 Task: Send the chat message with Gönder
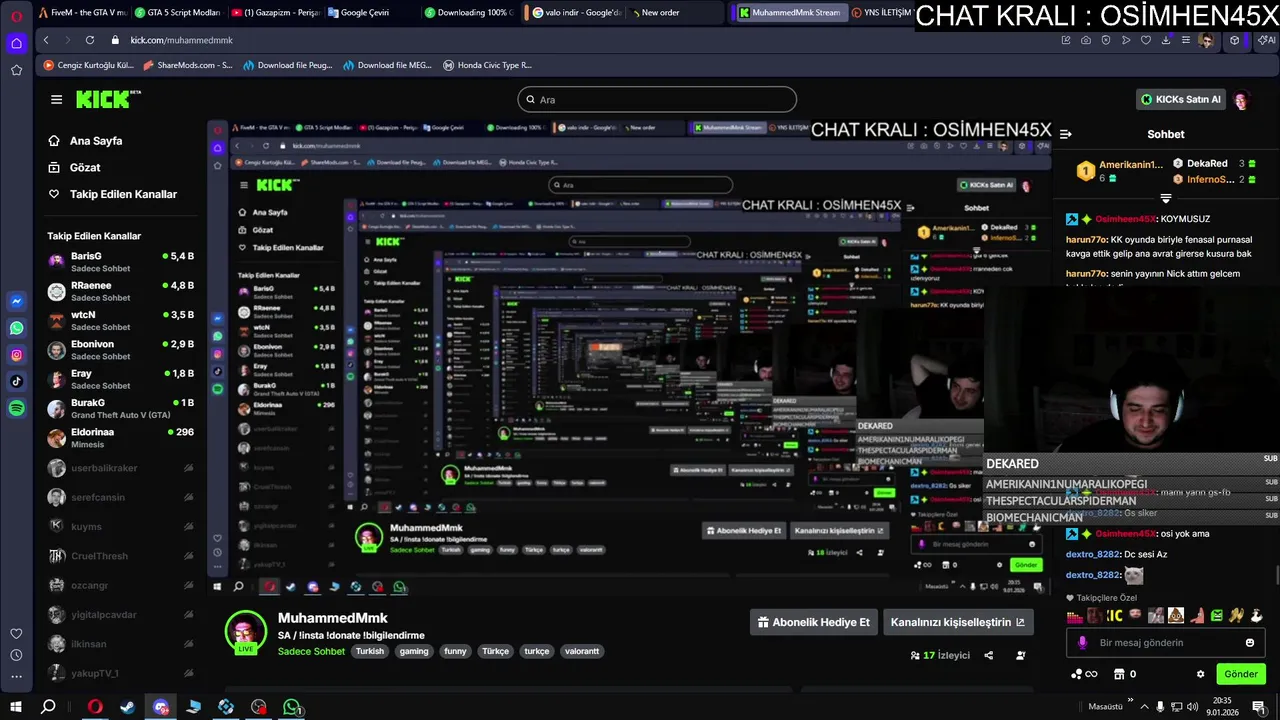(x=1241, y=674)
